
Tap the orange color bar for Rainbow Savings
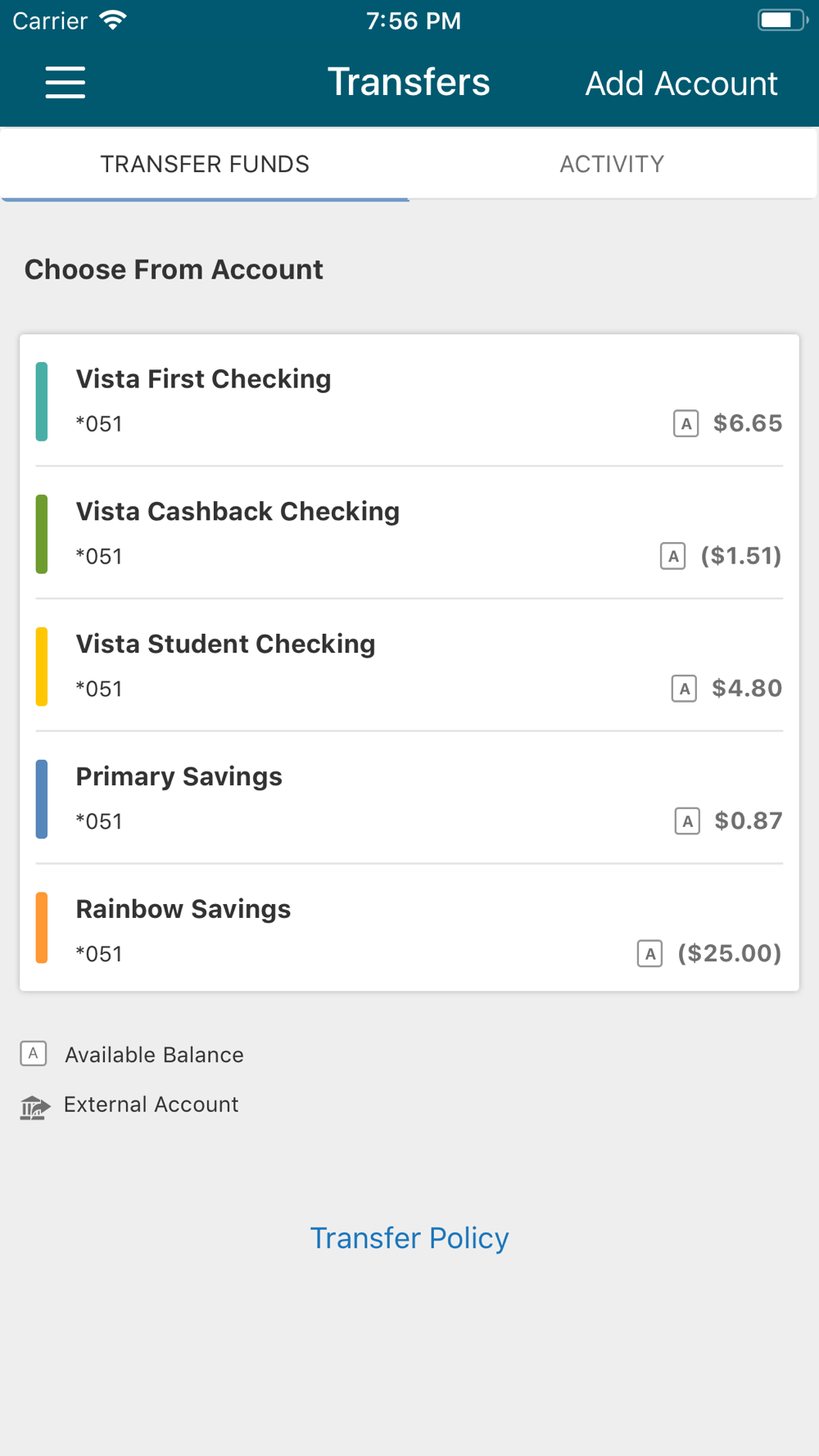coord(42,928)
